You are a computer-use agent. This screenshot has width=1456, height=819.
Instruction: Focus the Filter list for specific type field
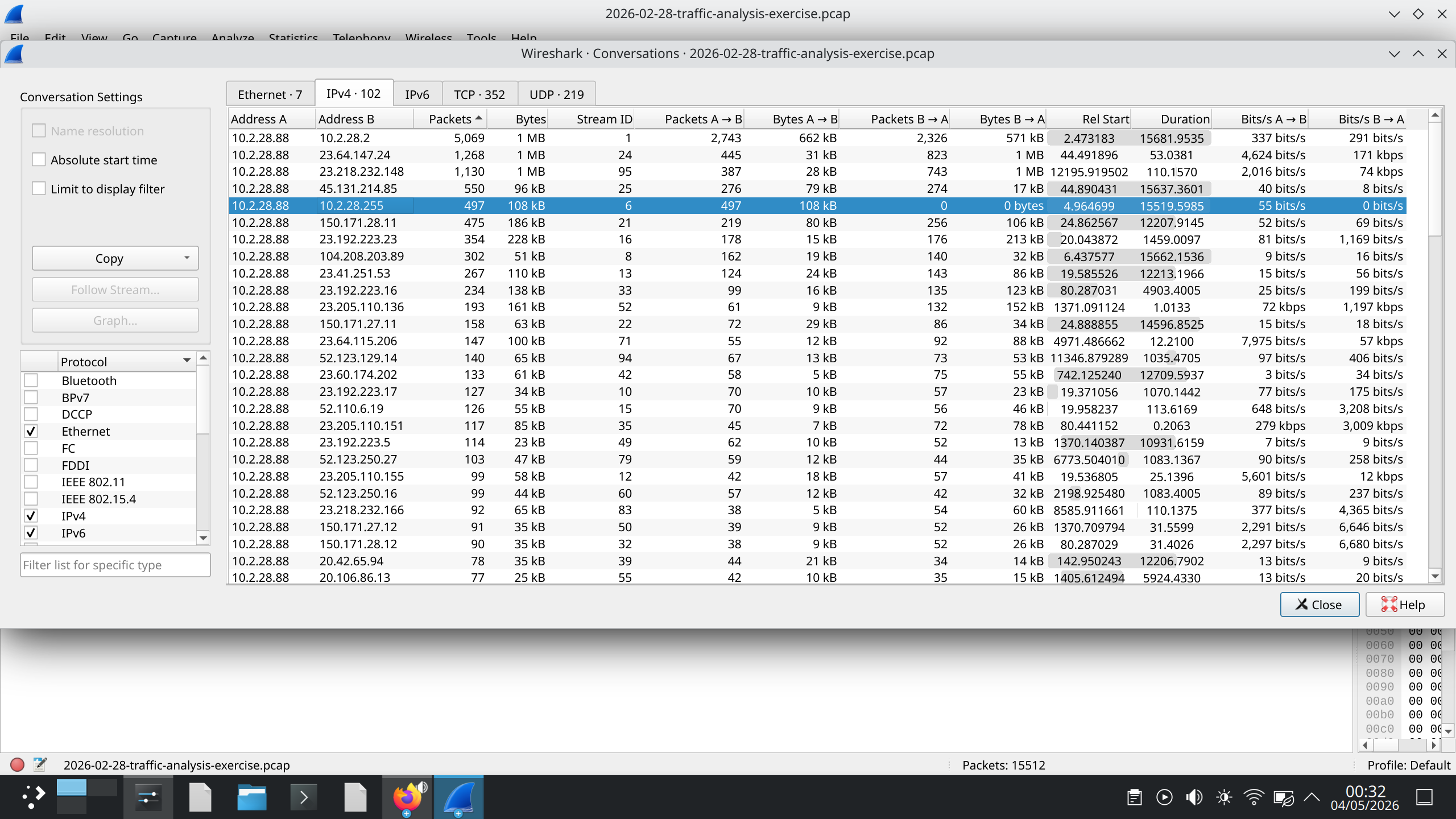coord(115,565)
